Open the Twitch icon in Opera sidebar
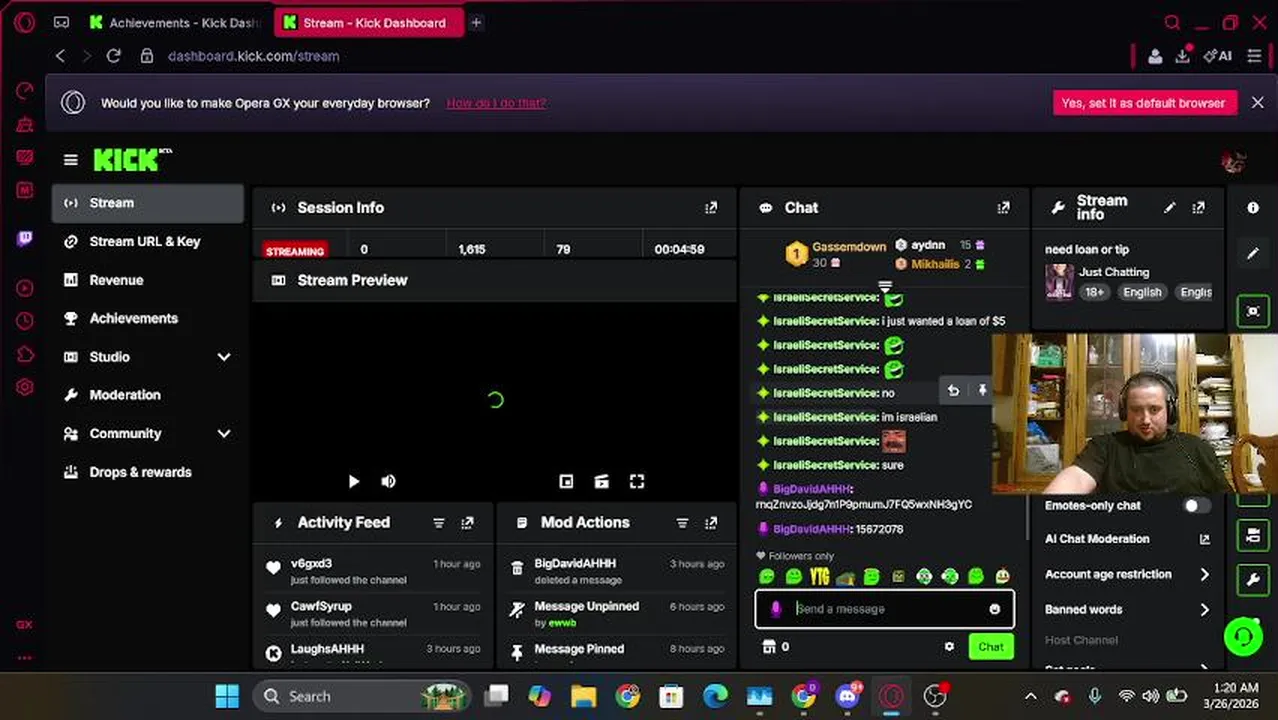1278x720 pixels. (25, 239)
